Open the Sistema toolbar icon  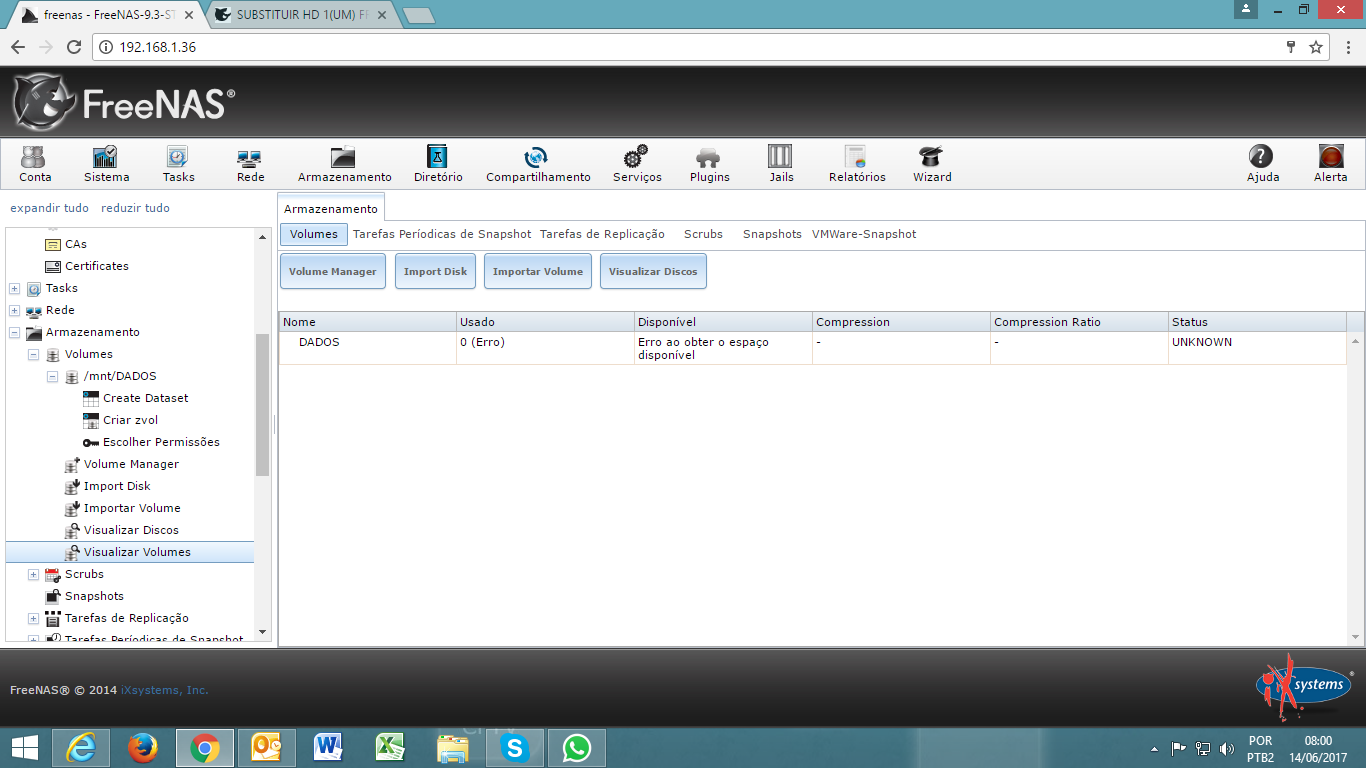106,164
